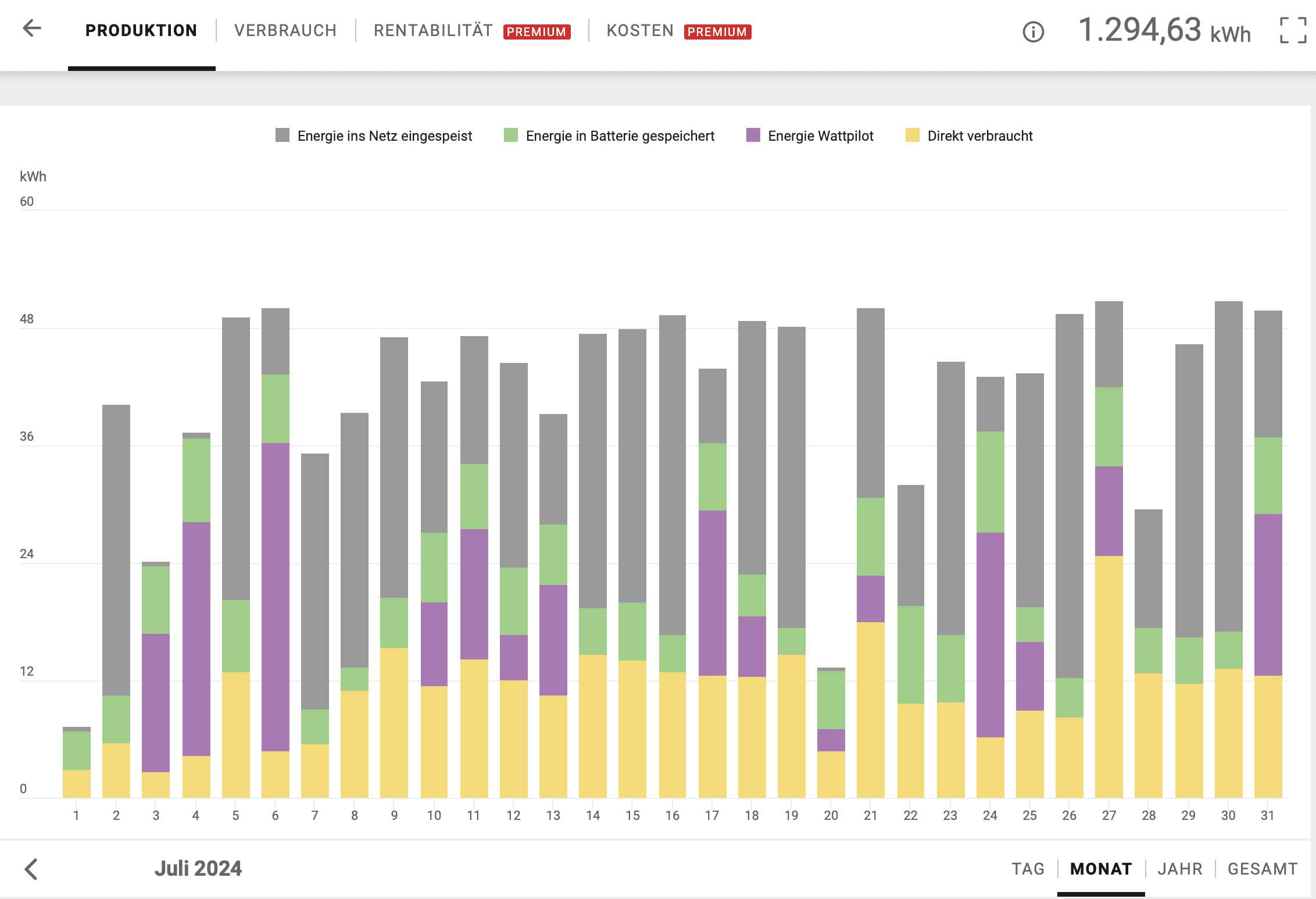Toggle yellow swatch for Direkt verbraucht
The width and height of the screenshot is (1316, 899).
(913, 135)
